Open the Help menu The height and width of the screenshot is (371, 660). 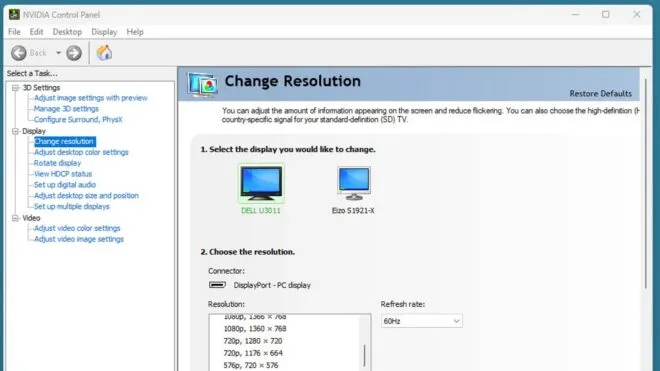[135, 32]
